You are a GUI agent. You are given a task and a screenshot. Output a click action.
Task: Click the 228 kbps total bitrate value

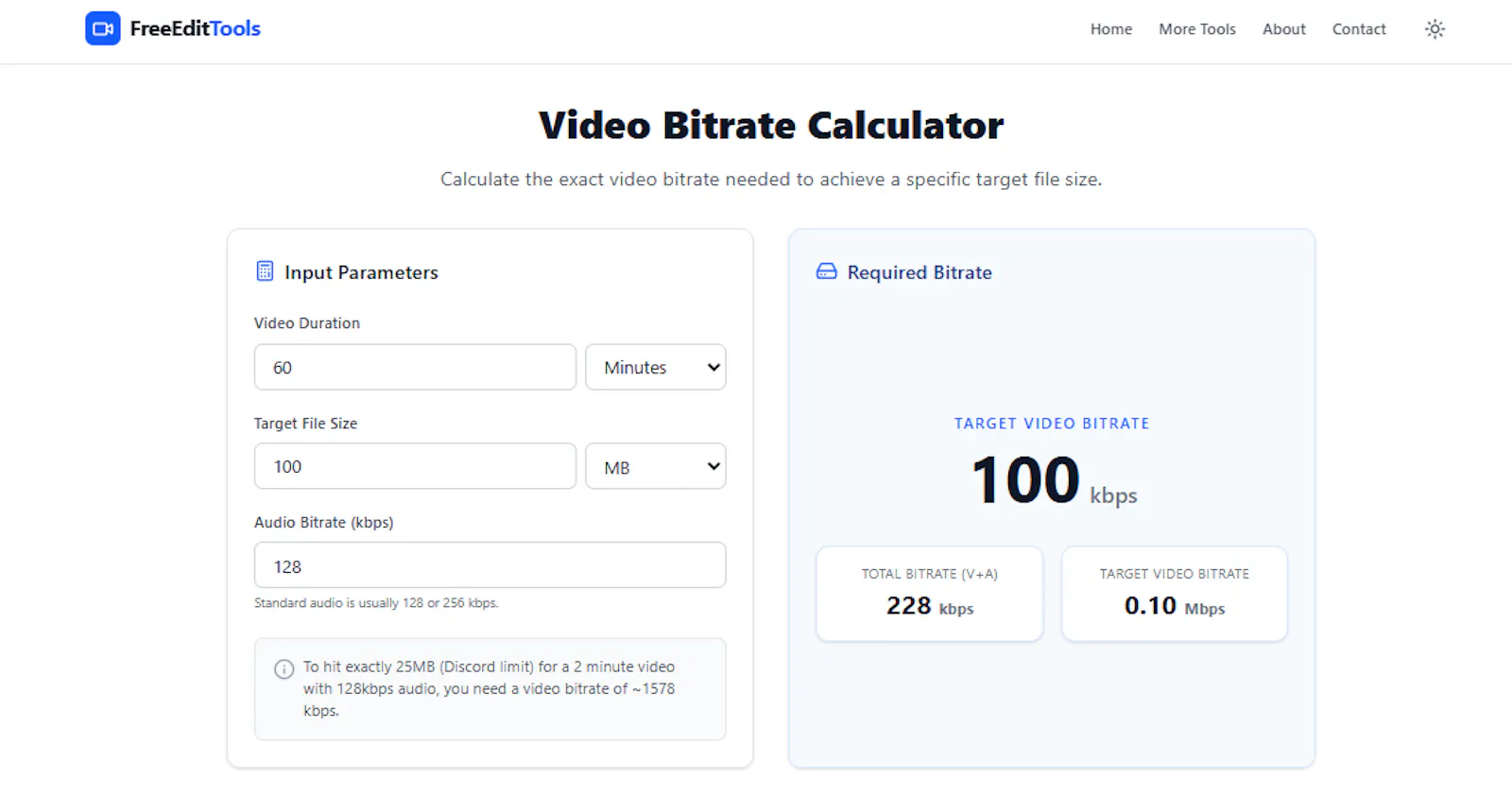pyautogui.click(x=930, y=606)
